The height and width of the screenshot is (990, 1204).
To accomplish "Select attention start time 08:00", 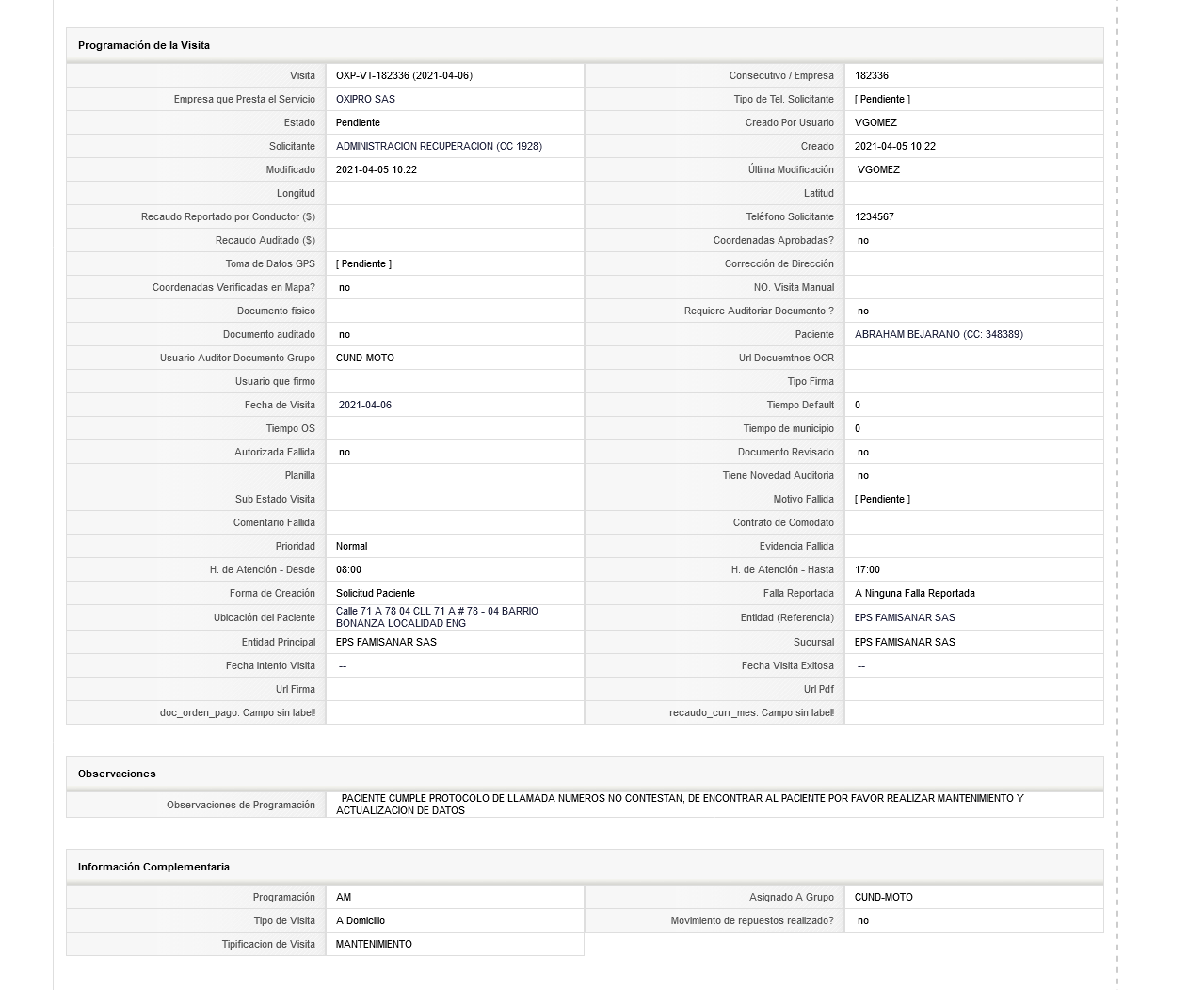I will (x=348, y=569).
